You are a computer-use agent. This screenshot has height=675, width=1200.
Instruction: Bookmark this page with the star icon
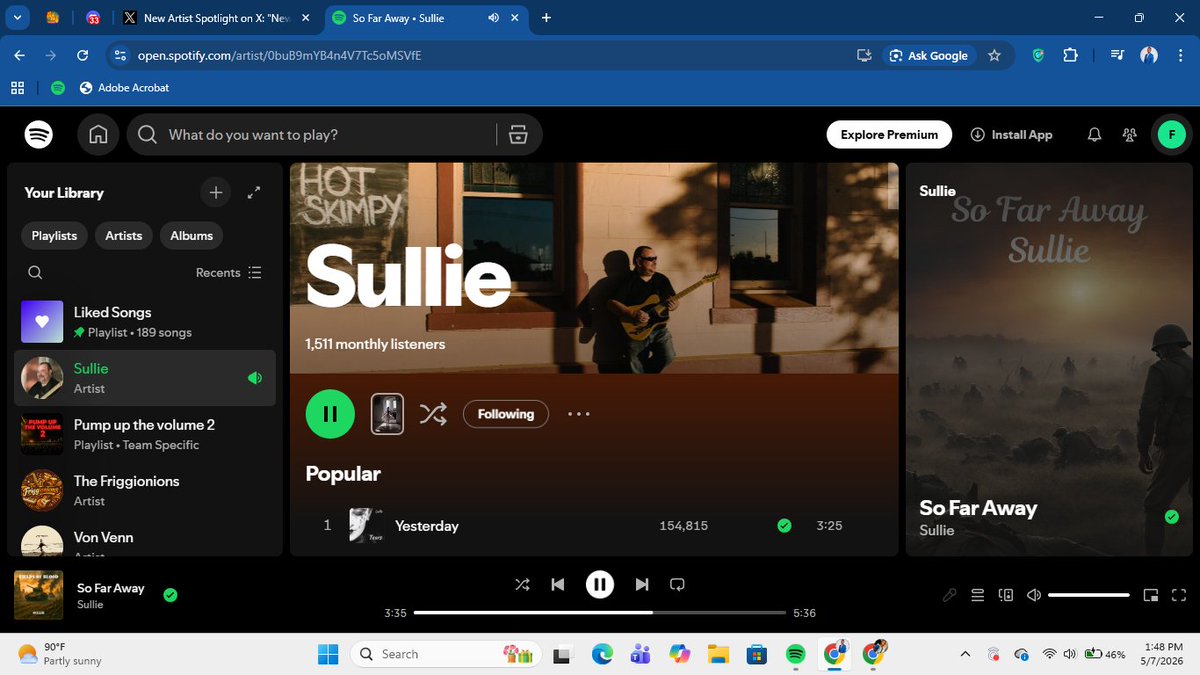tap(994, 56)
